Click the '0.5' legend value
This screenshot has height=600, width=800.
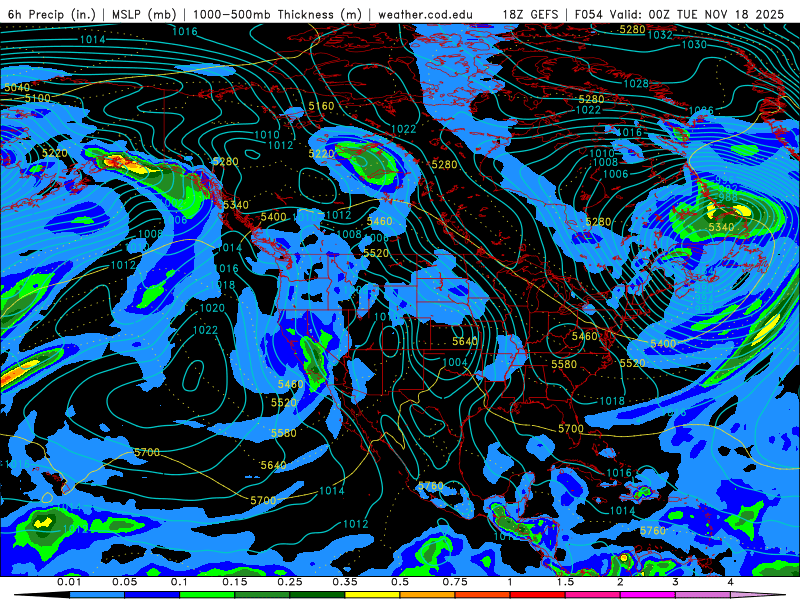point(400,582)
